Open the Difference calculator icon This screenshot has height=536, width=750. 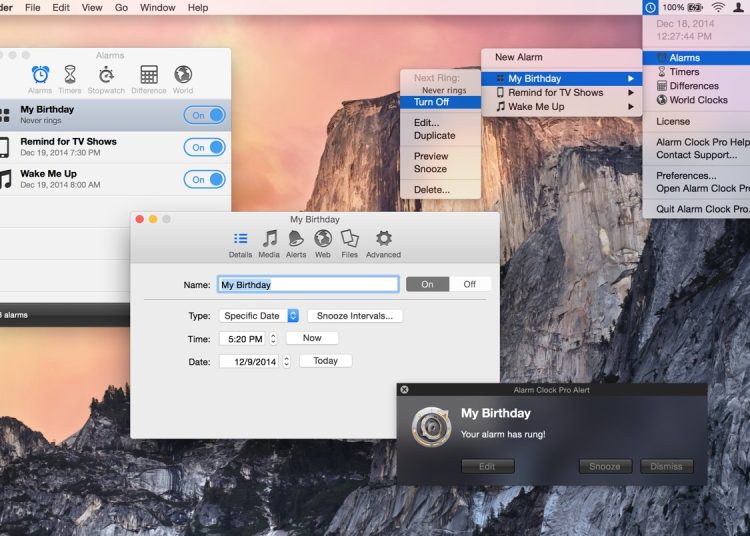[149, 76]
